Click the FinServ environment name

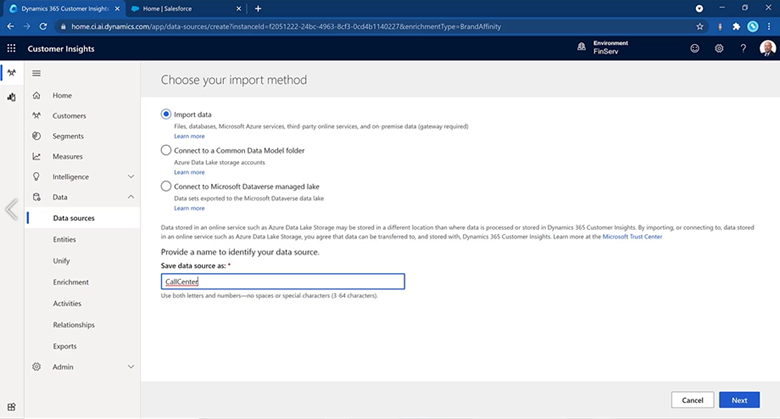tap(605, 51)
